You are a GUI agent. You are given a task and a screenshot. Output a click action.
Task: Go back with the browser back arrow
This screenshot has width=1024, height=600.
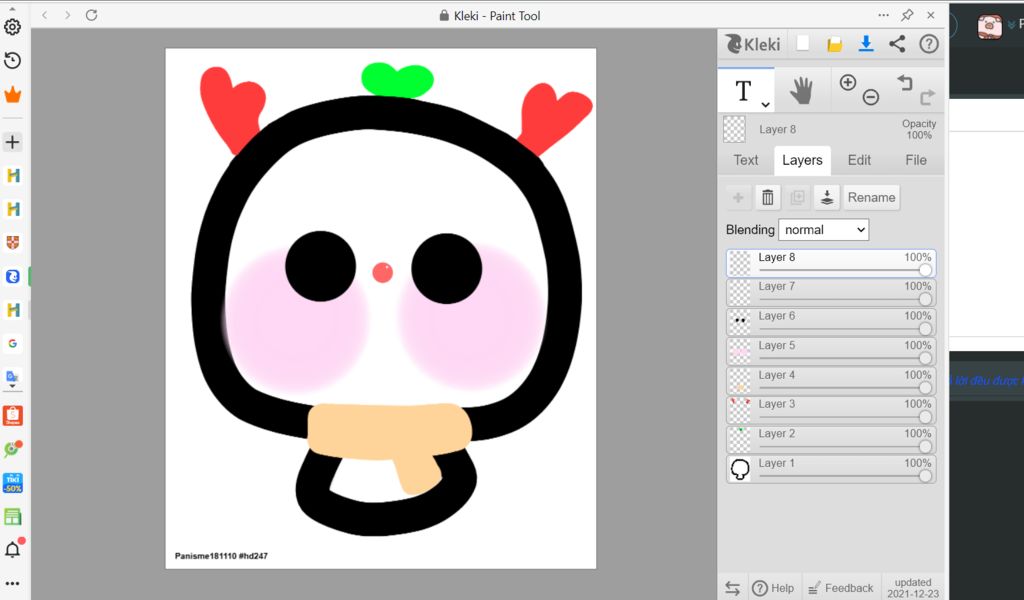44,15
